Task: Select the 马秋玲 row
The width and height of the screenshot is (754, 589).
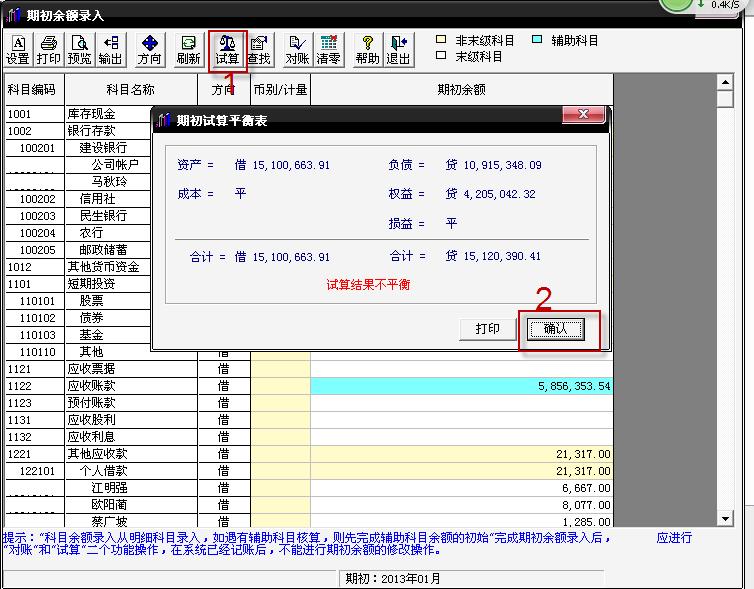Action: pyautogui.click(x=78, y=182)
